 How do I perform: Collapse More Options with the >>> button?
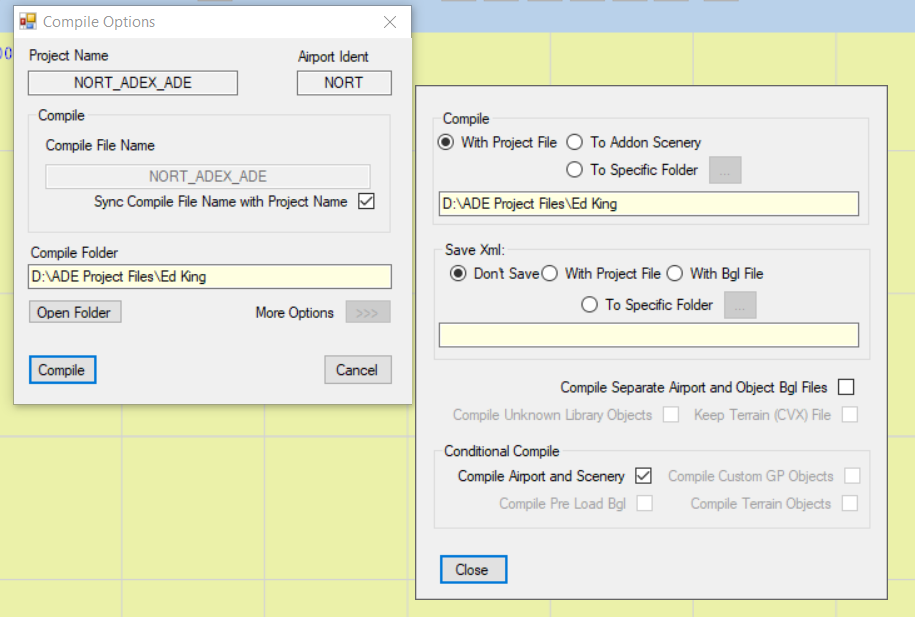tap(367, 312)
